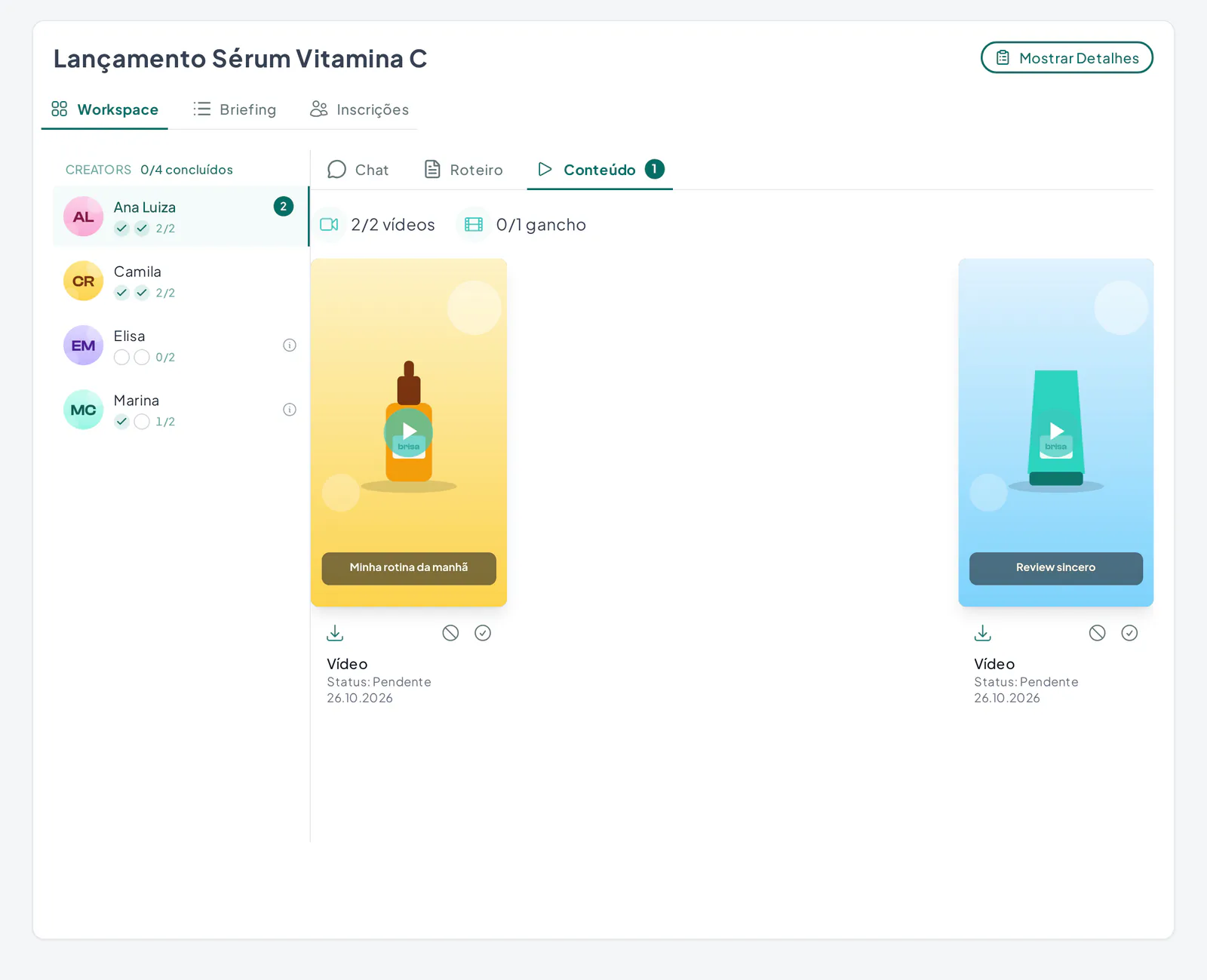
Task: Download the 'Minha rotina da manhã' video
Action: (335, 633)
